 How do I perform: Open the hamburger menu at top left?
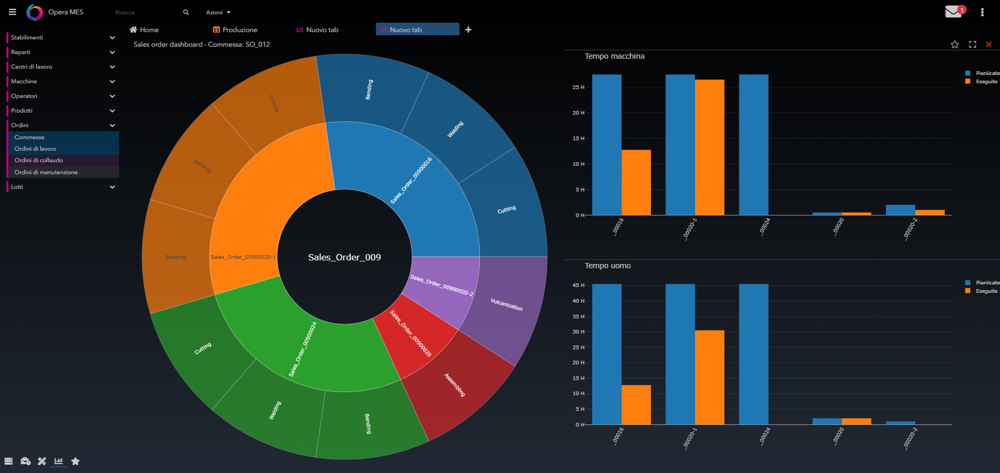click(x=12, y=12)
